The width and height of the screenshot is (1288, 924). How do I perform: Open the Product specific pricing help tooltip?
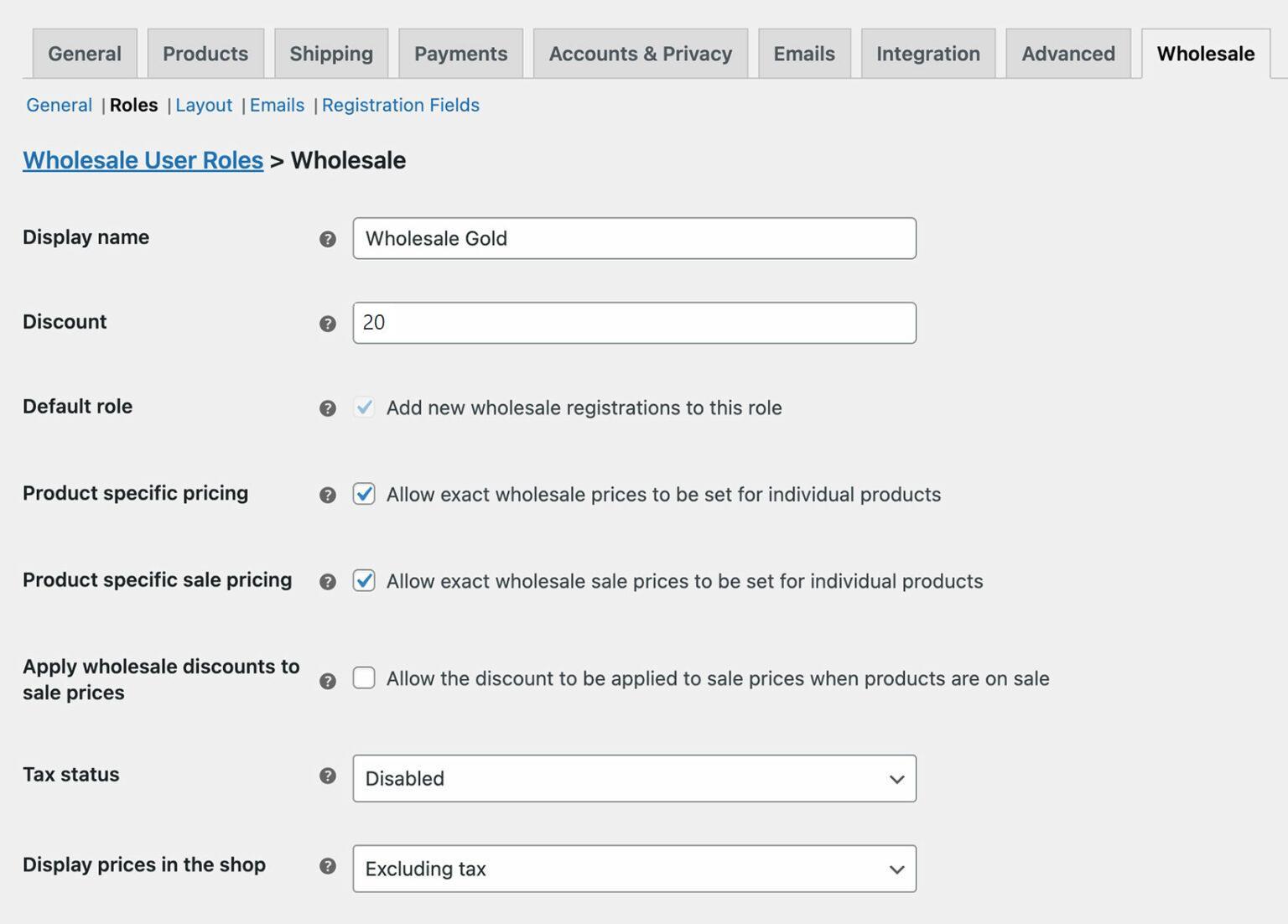[327, 496]
